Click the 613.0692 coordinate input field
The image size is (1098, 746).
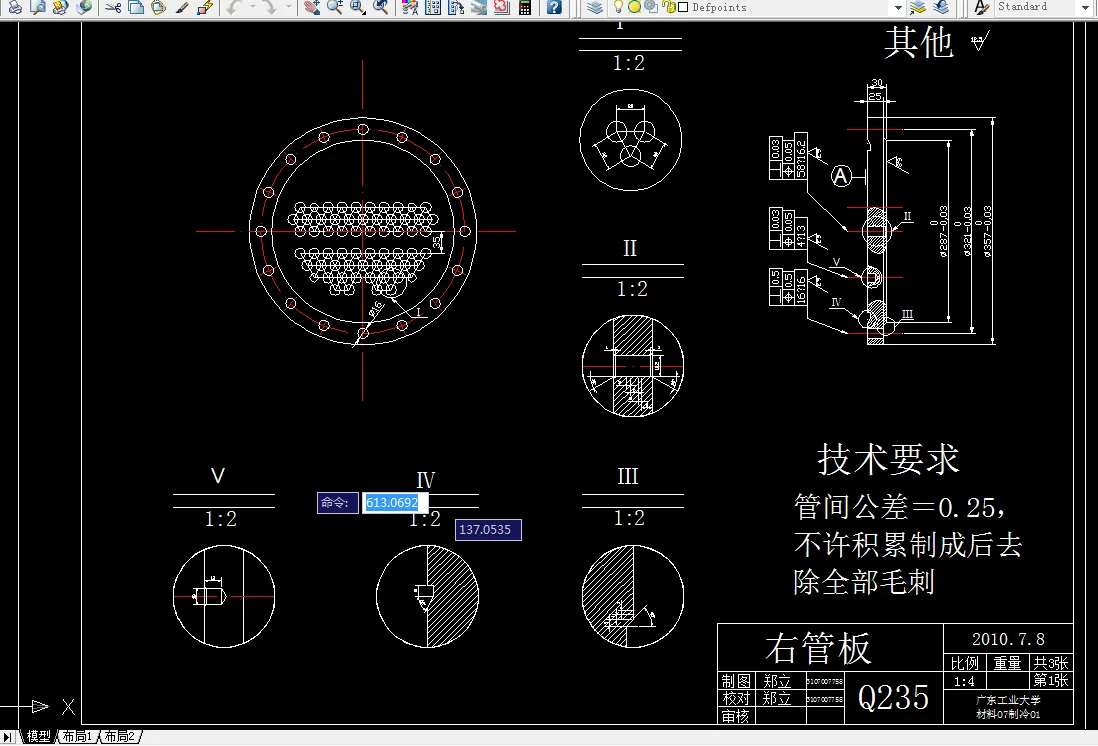395,502
